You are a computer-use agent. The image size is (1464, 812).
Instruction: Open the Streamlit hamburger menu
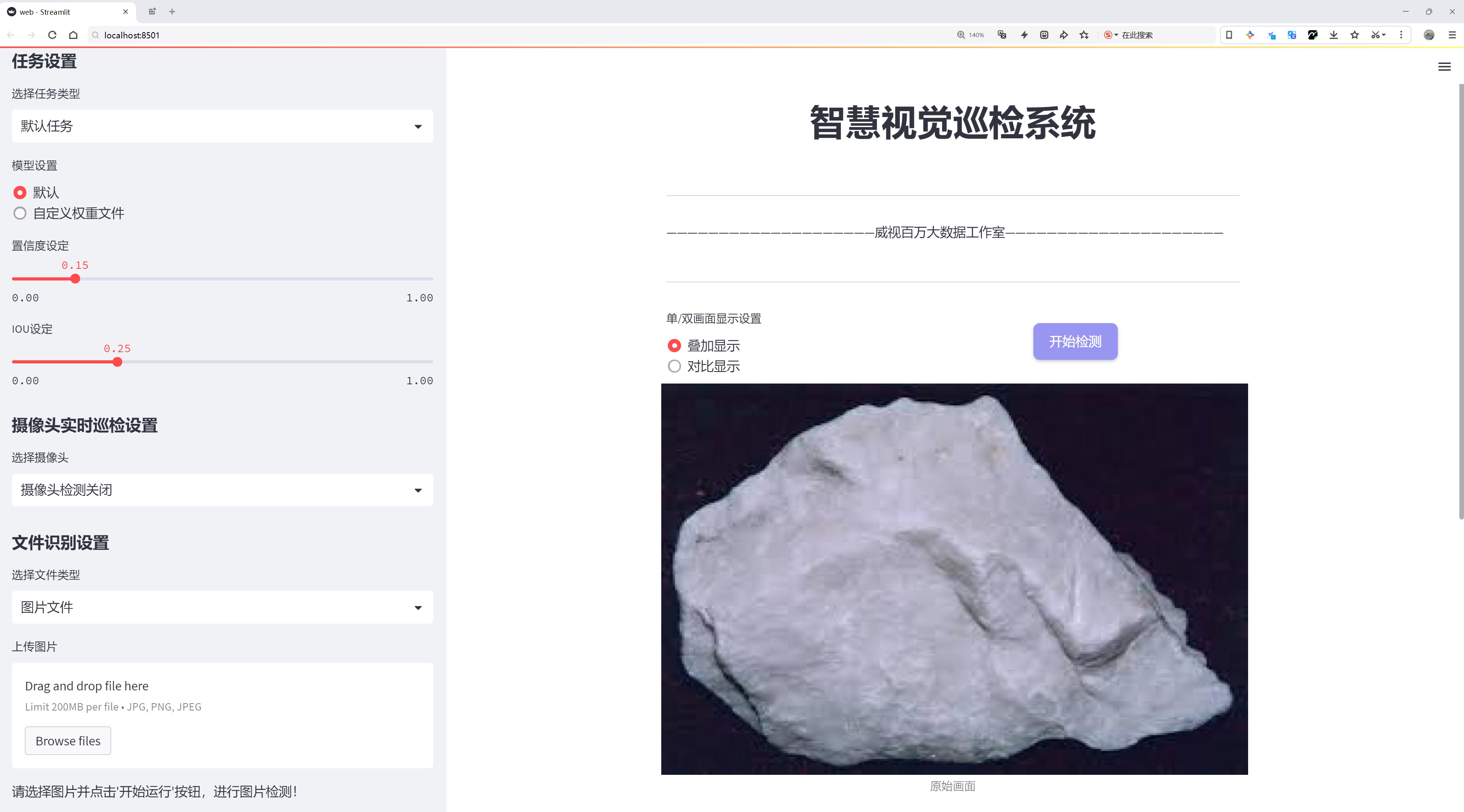[1444, 67]
